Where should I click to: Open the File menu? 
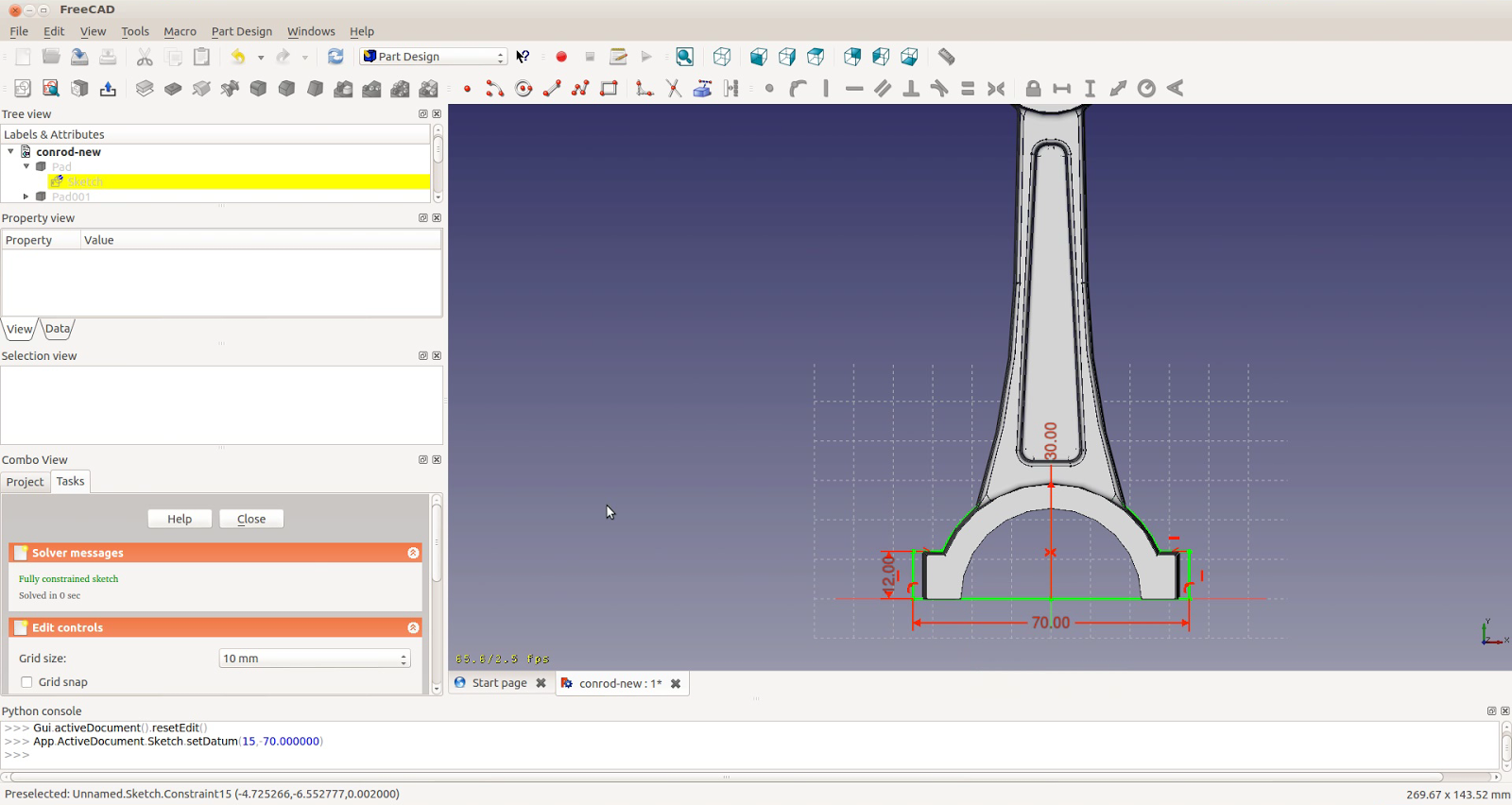coord(19,31)
